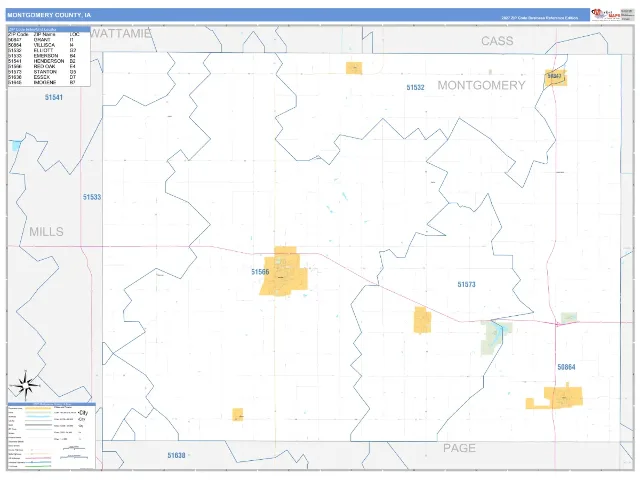The image size is (640, 480).
Task: Click the MONTGOMERY COUNTY, IA title
Action: [x=49, y=15]
